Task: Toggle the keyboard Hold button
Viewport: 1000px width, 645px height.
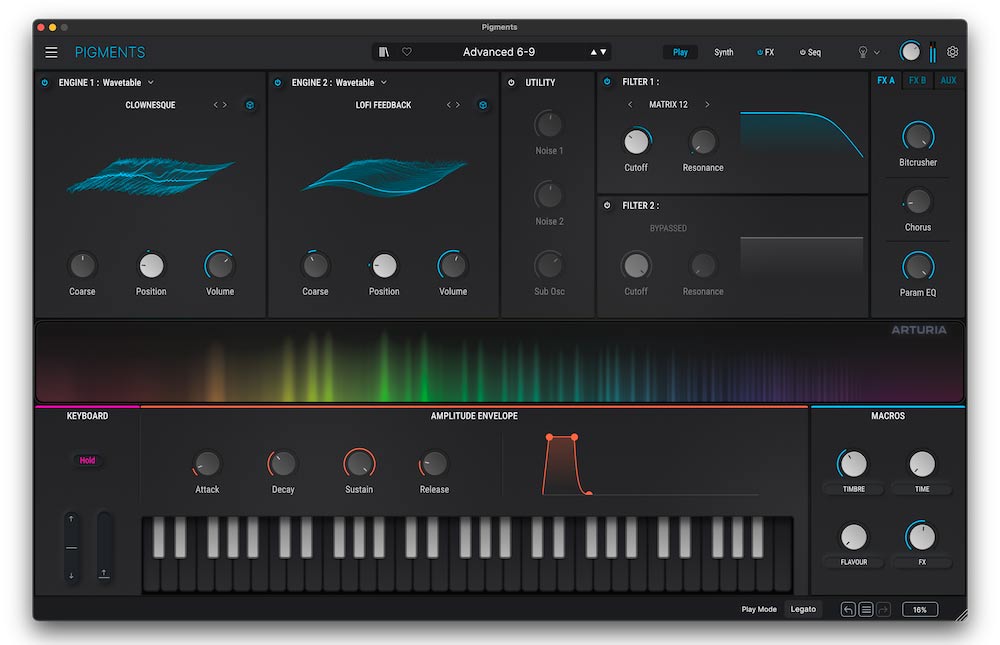Action: tap(87, 460)
